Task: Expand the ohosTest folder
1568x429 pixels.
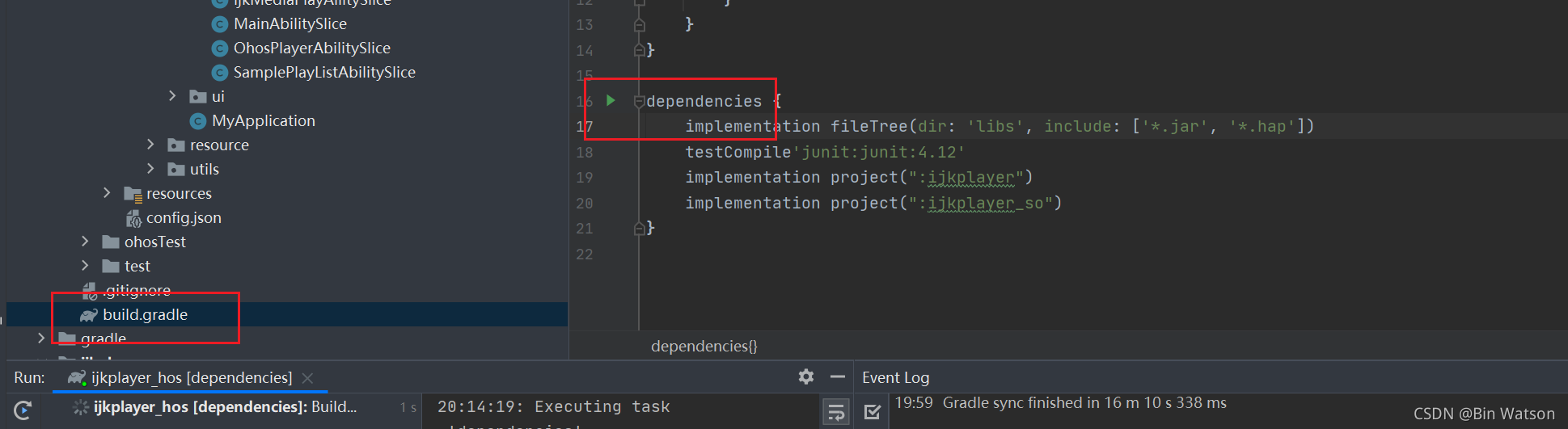Action: (85, 242)
